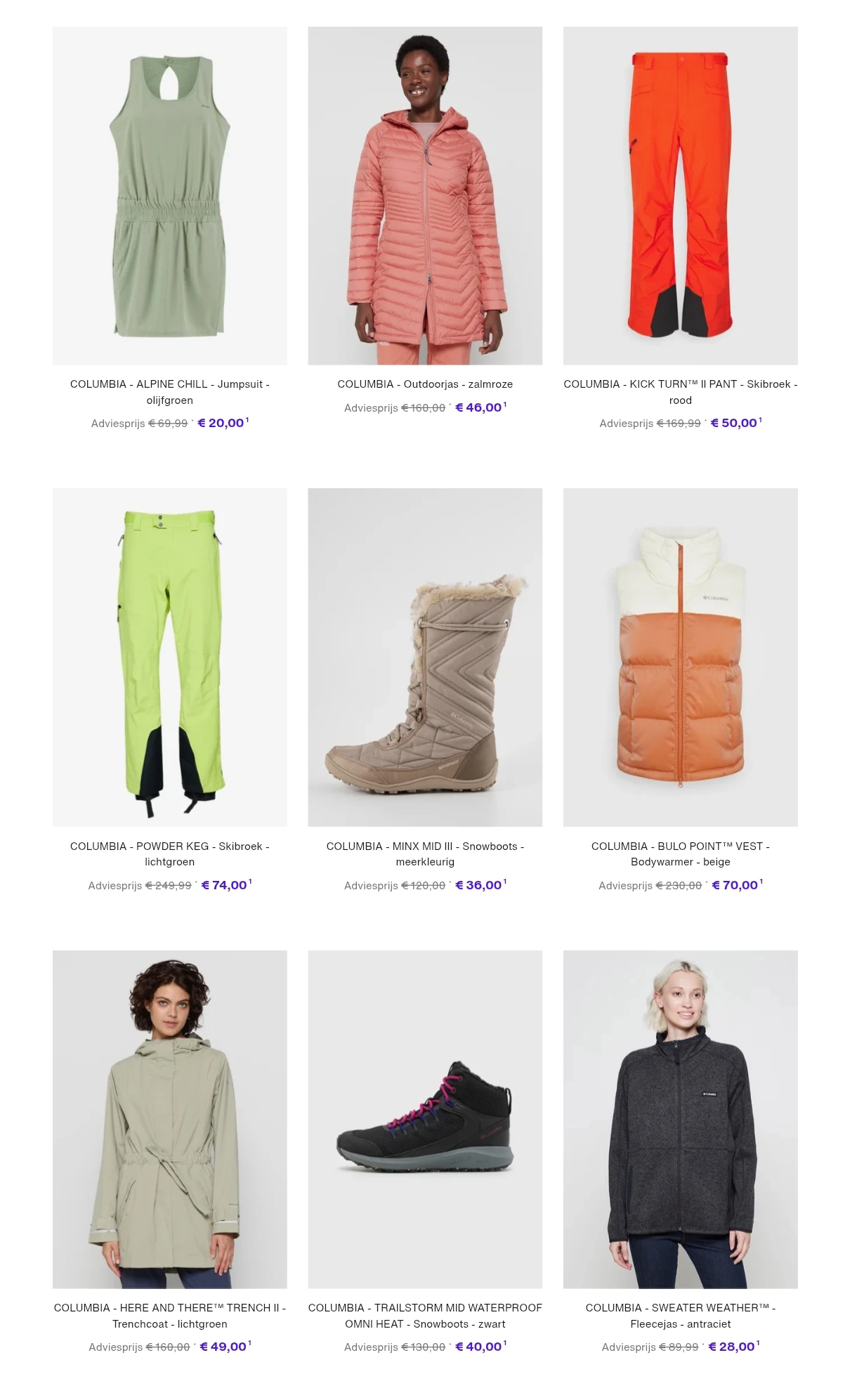
Task: Click the ALPINE CHILL Jumpsuit olijfgroen title
Action: tap(169, 392)
